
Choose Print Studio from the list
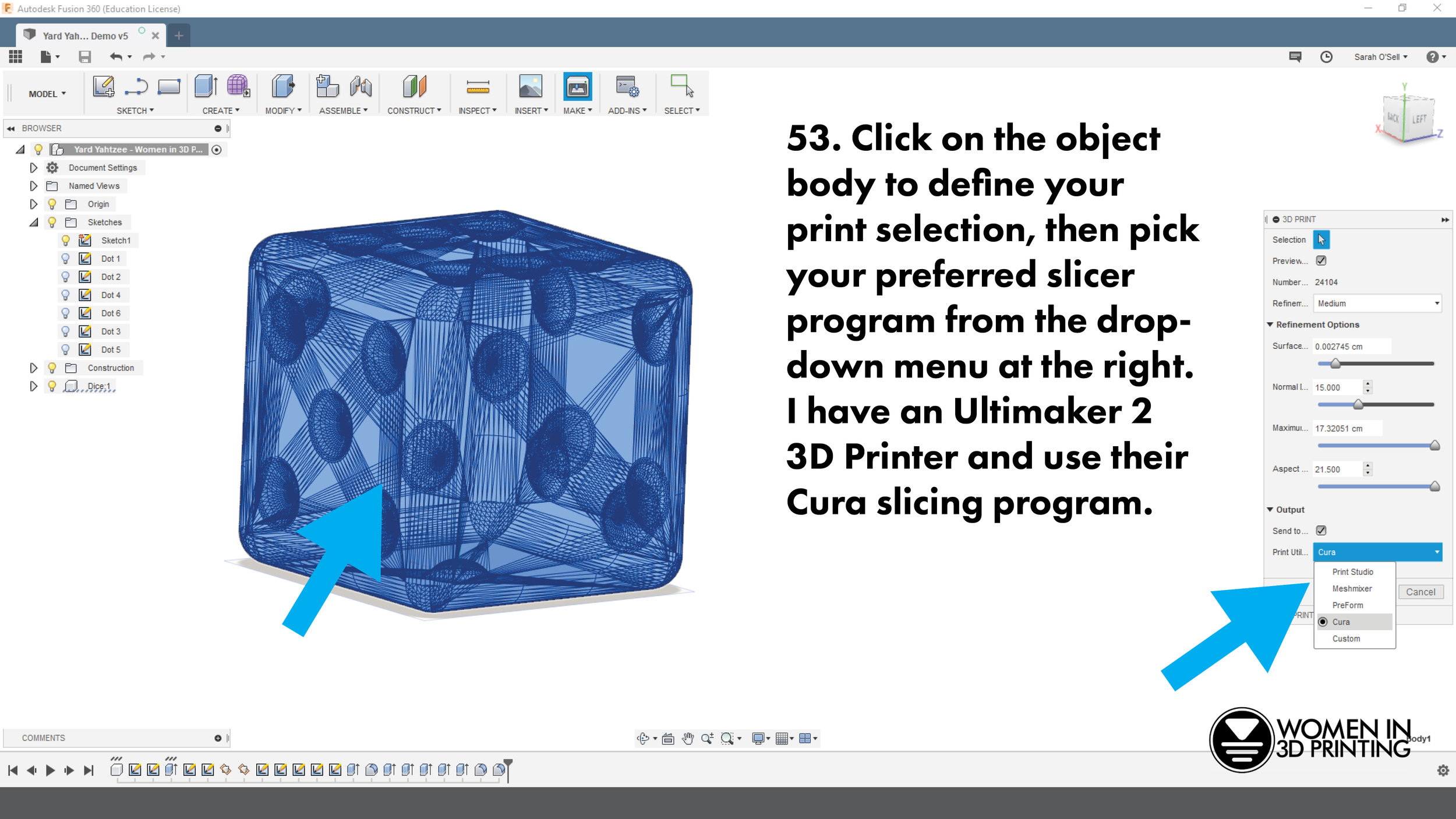click(1353, 571)
